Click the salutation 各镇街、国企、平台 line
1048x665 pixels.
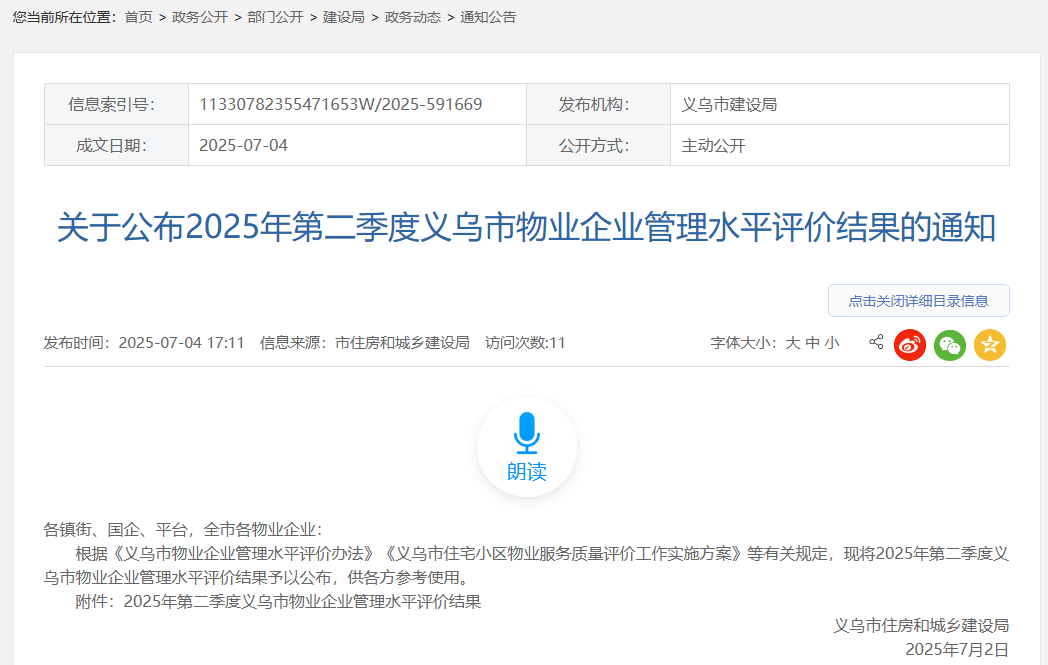pos(183,530)
